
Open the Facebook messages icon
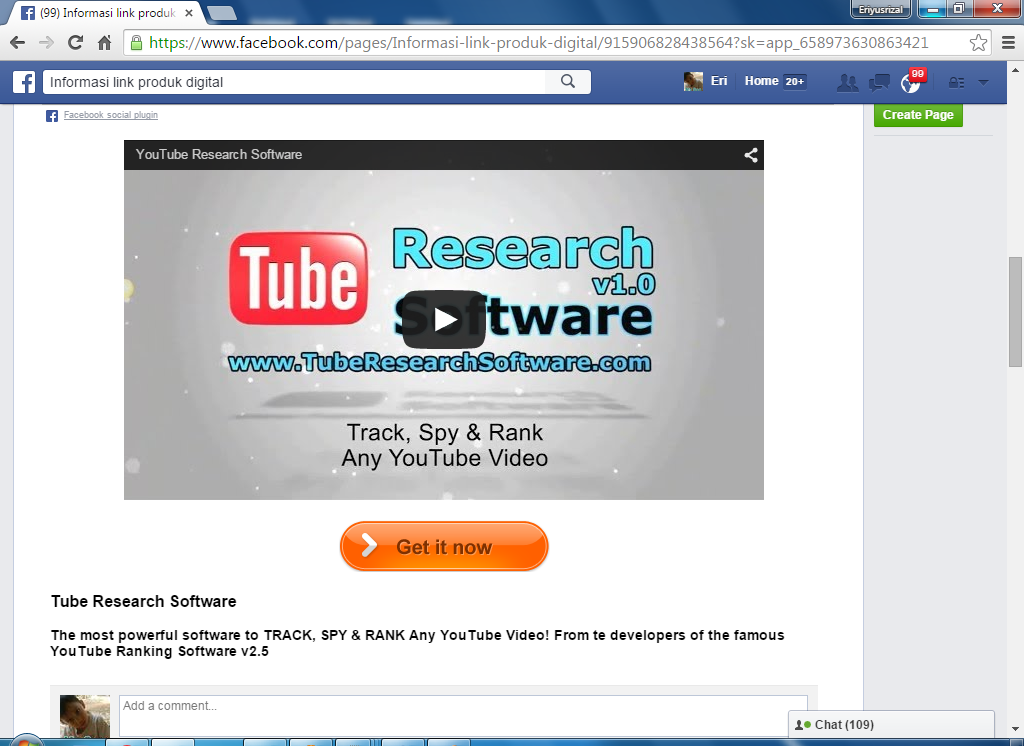(x=879, y=83)
